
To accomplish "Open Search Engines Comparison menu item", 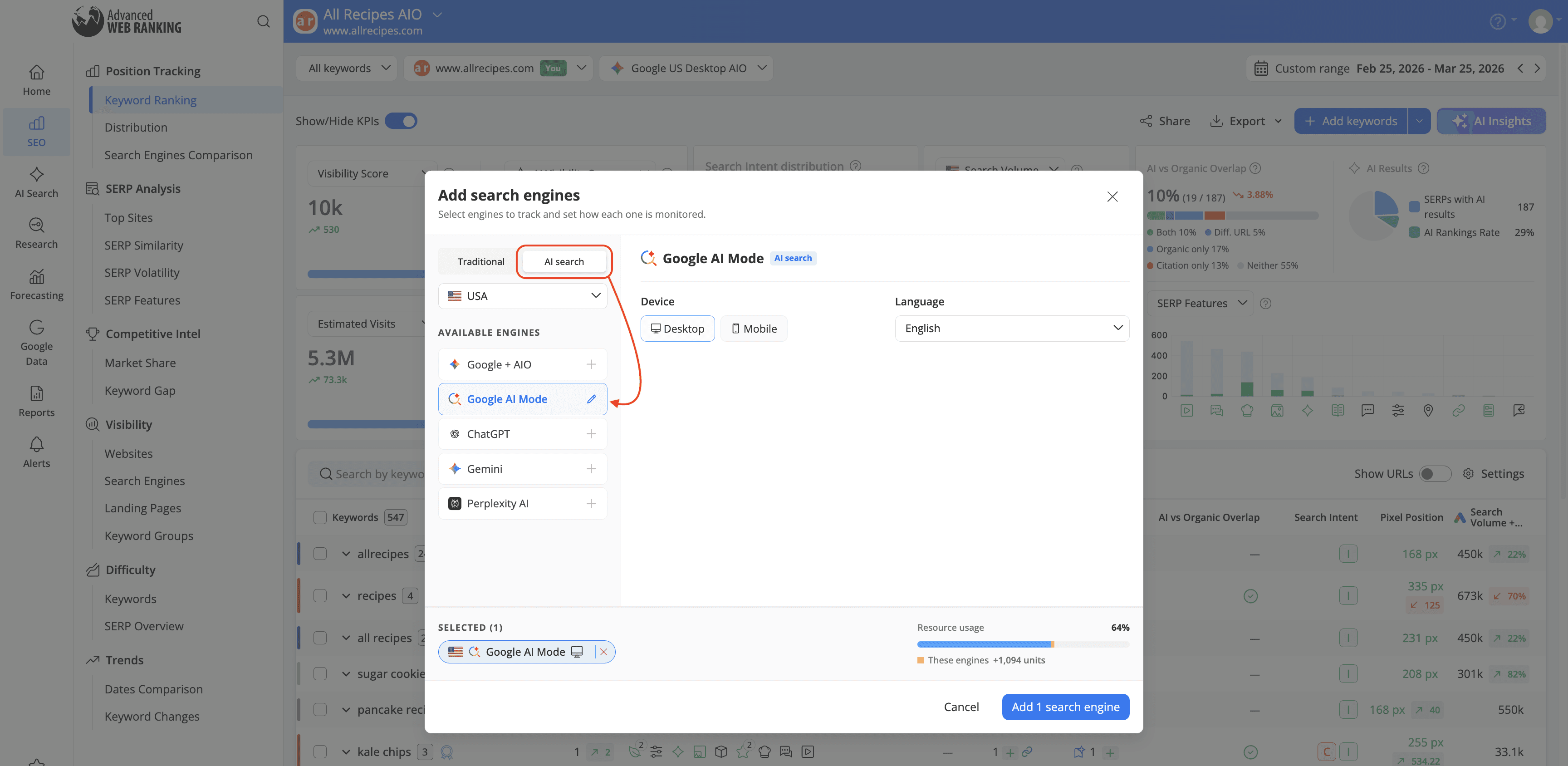I will pyautogui.click(x=178, y=155).
